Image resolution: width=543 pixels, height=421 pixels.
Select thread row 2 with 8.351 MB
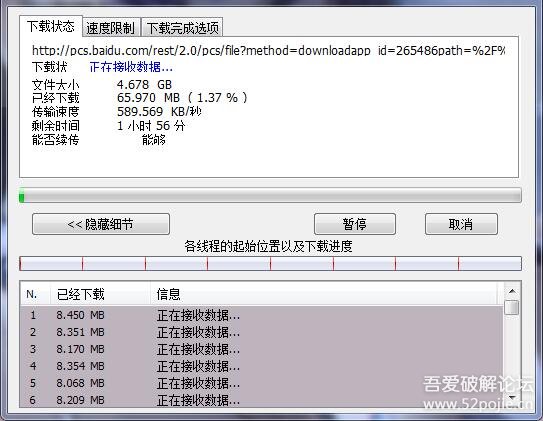click(261, 332)
